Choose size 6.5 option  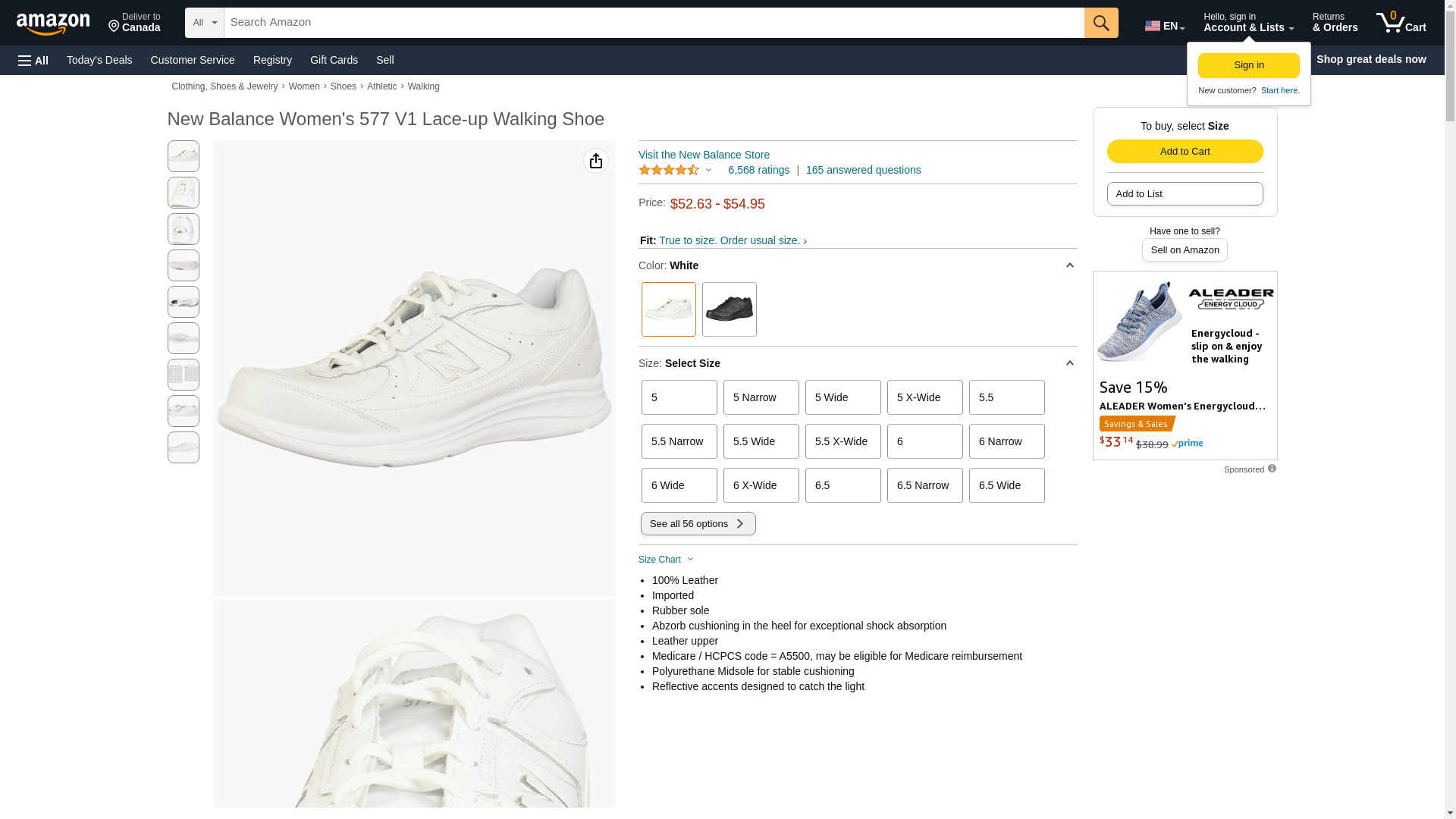tap(843, 485)
